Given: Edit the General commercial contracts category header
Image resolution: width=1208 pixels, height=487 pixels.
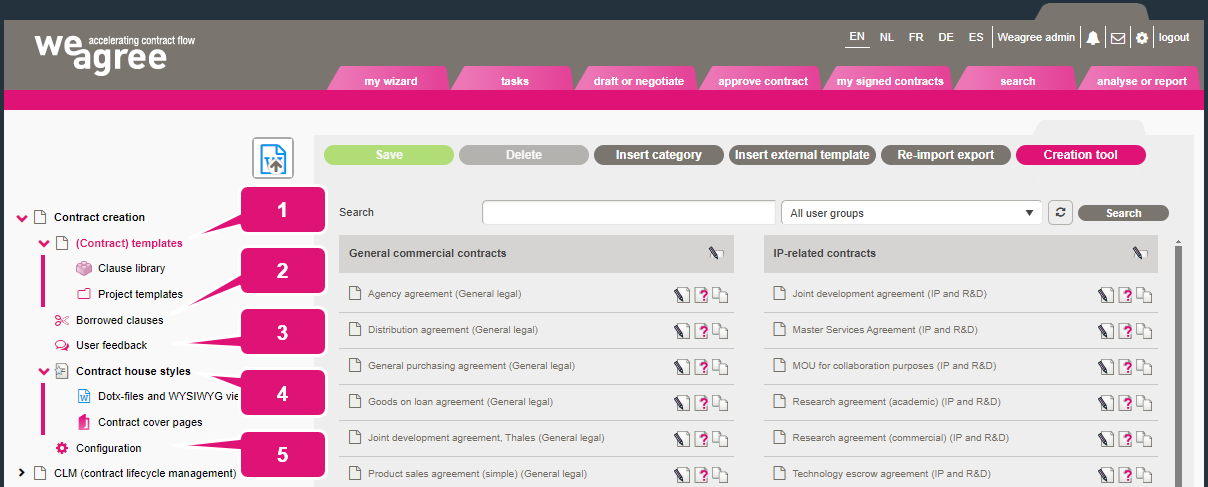Looking at the screenshot, I should coord(715,254).
